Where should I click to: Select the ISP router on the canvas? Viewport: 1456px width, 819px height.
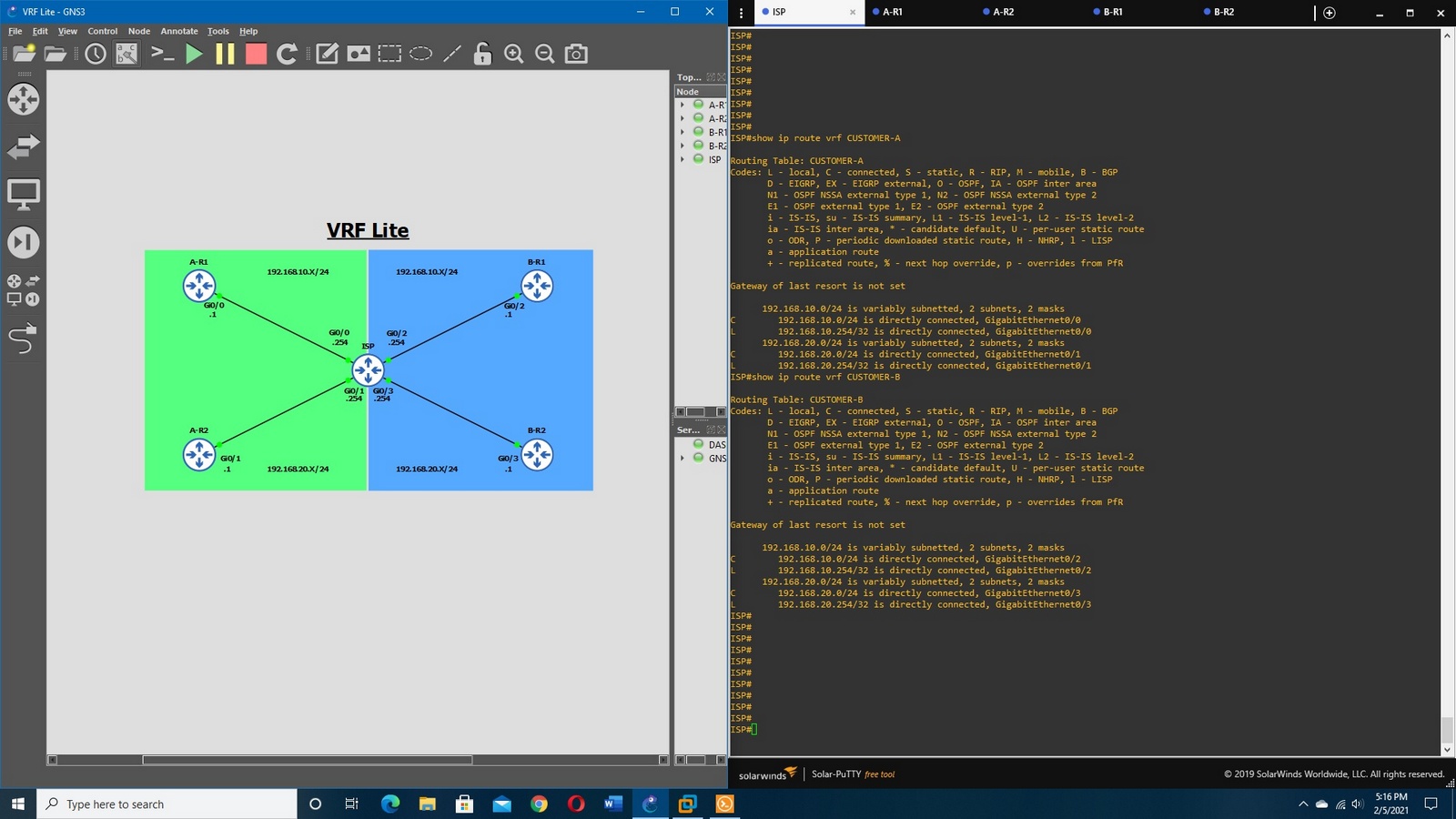point(368,369)
